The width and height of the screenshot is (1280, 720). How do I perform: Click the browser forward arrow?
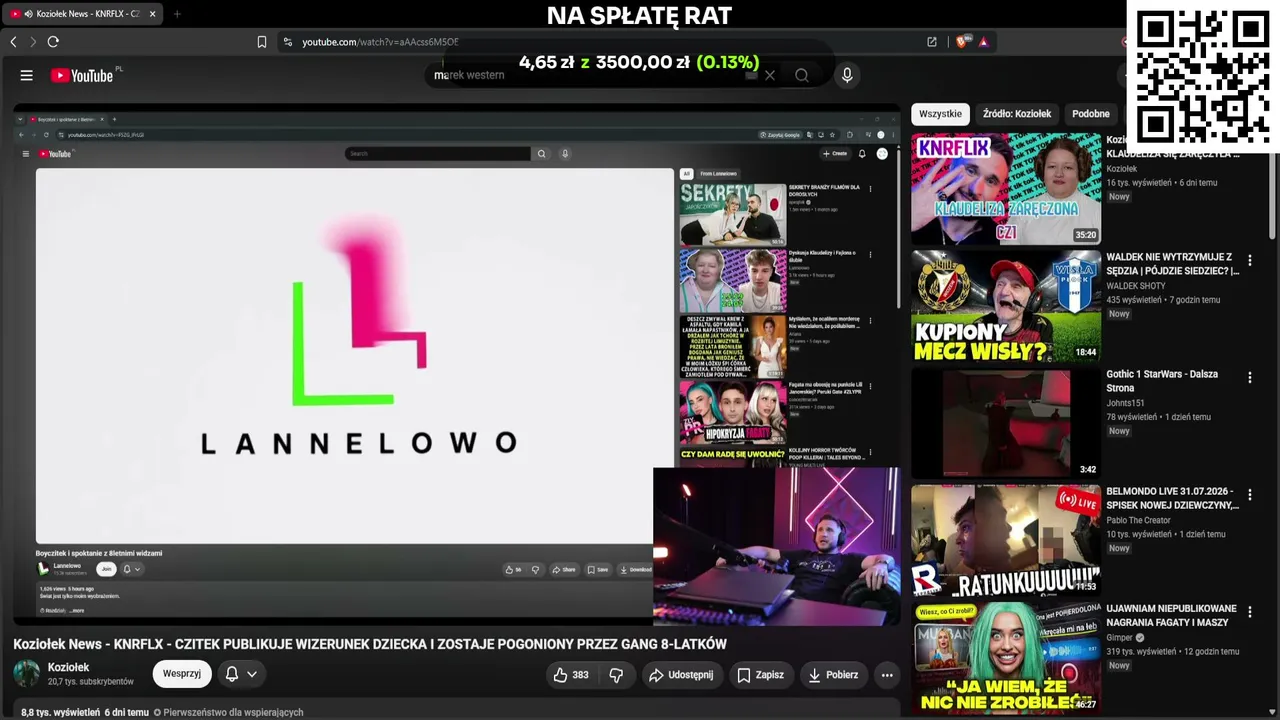pyautogui.click(x=32, y=42)
